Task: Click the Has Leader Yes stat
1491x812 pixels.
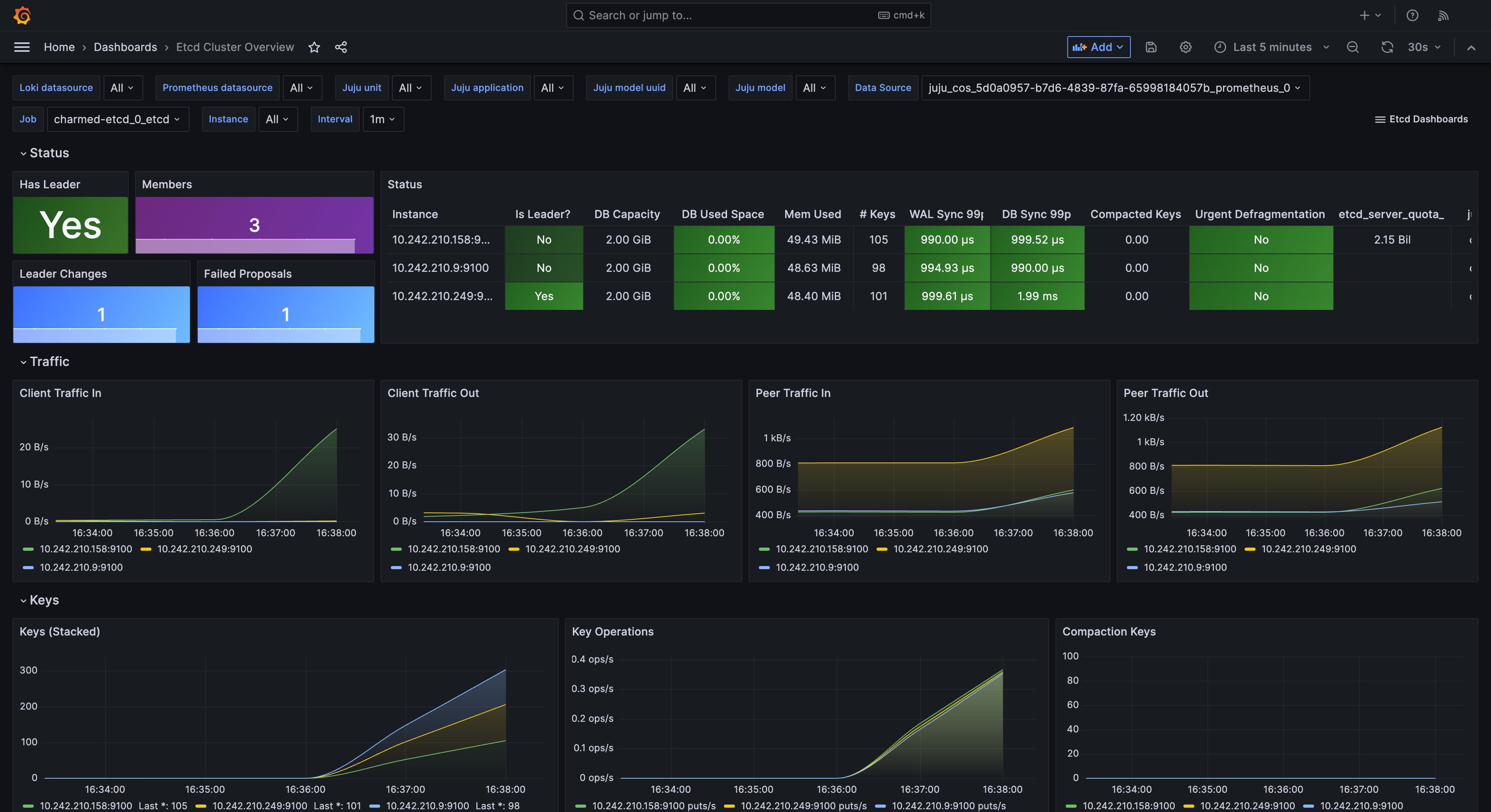Action: [71, 224]
